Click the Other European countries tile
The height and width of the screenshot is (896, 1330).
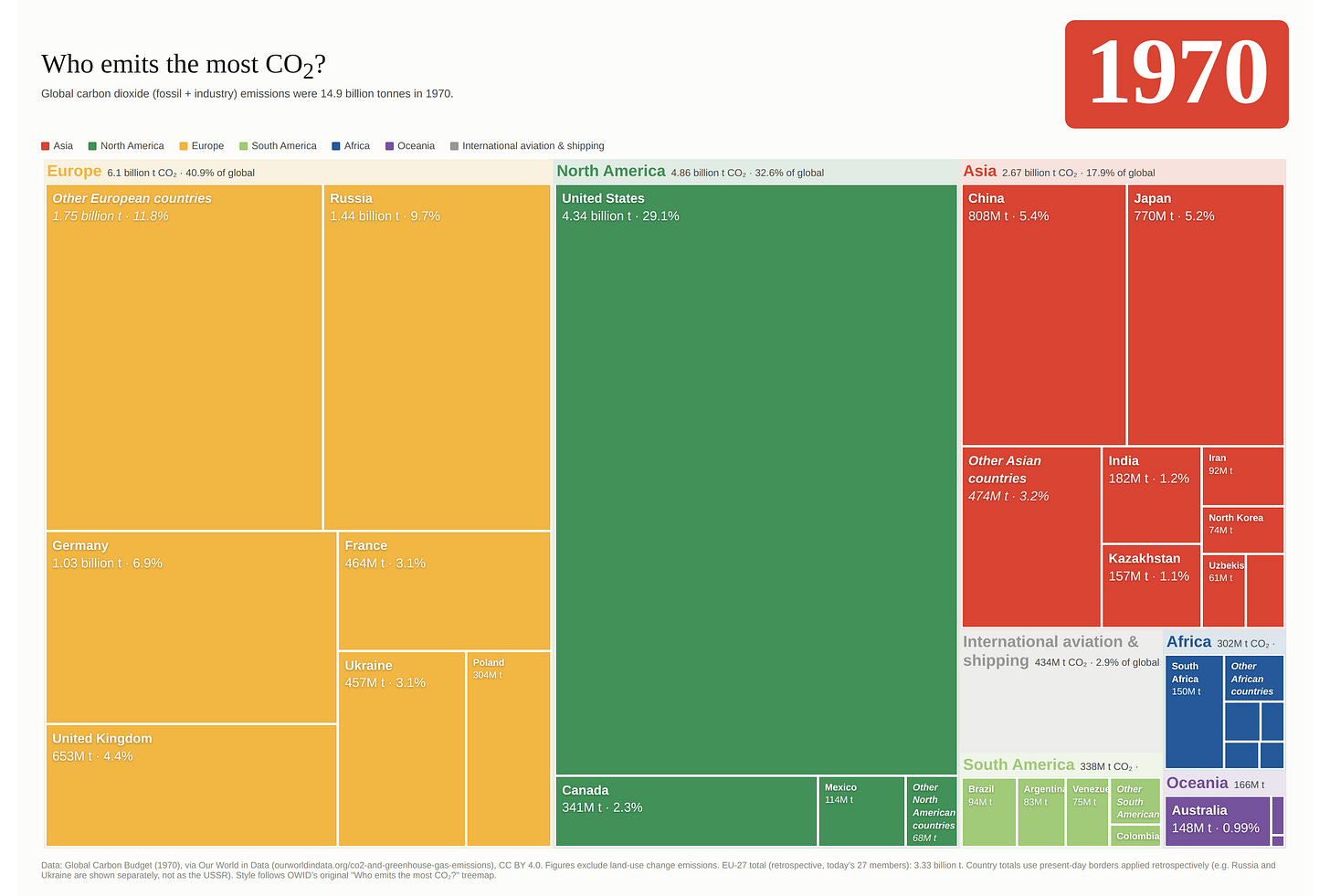point(184,357)
